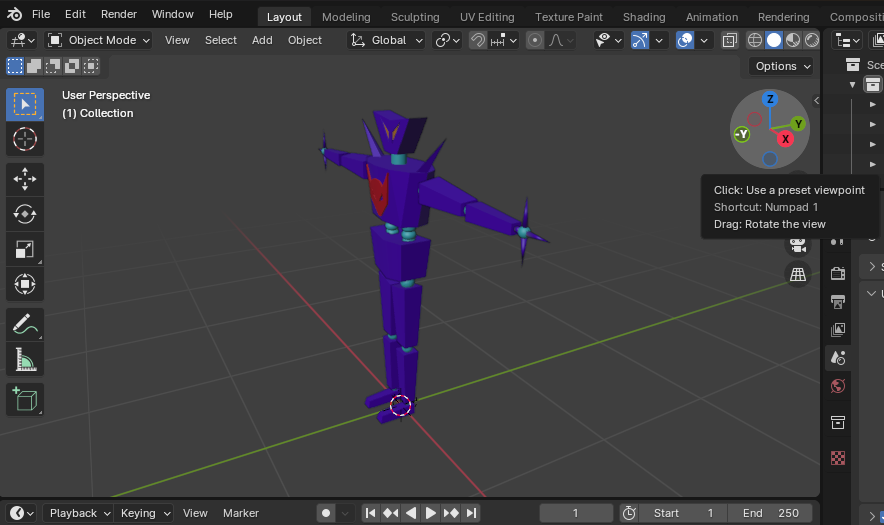The height and width of the screenshot is (525, 884).
Task: Click the blue Z axis on navigation gizmo
Action: 770,99
